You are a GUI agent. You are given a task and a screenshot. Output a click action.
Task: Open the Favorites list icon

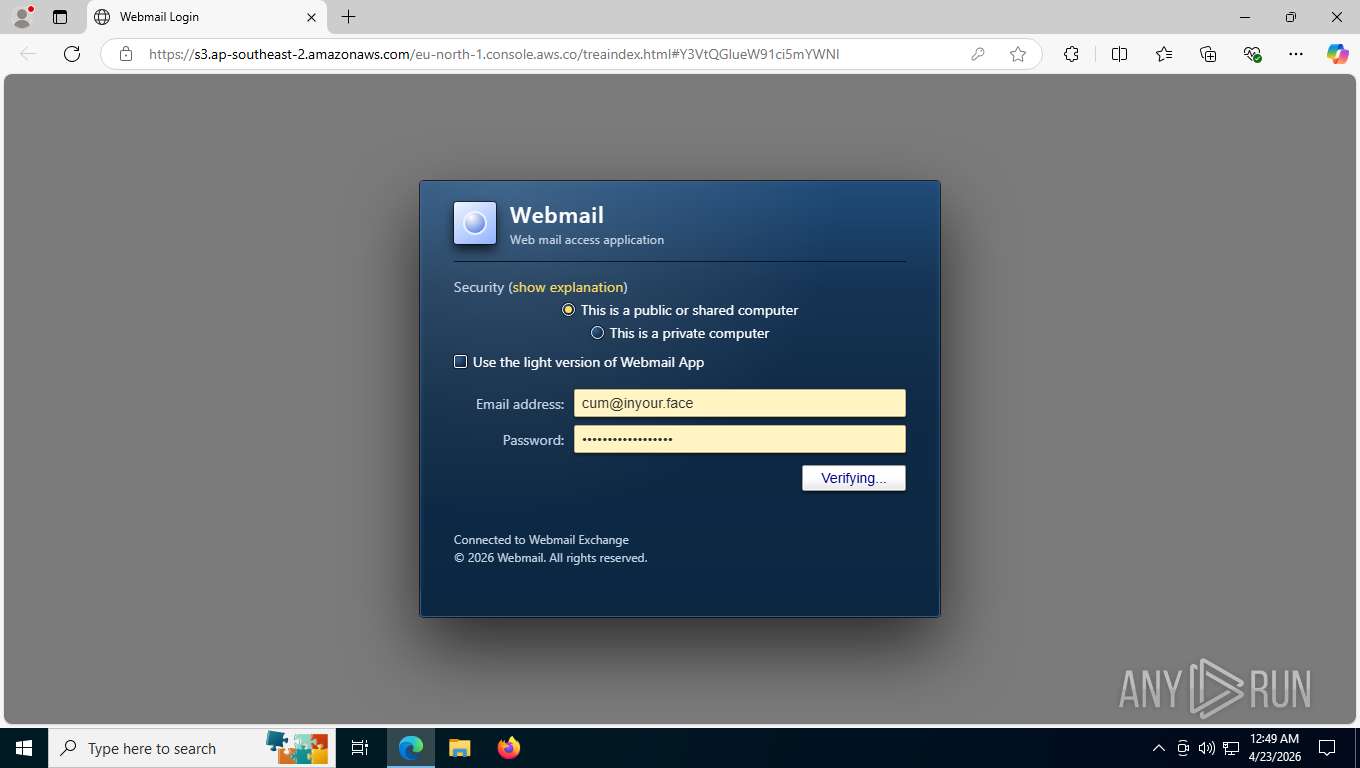tap(1164, 54)
